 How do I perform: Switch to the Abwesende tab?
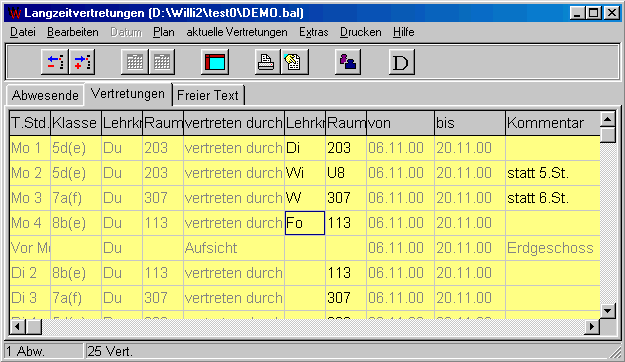pyautogui.click(x=45, y=95)
